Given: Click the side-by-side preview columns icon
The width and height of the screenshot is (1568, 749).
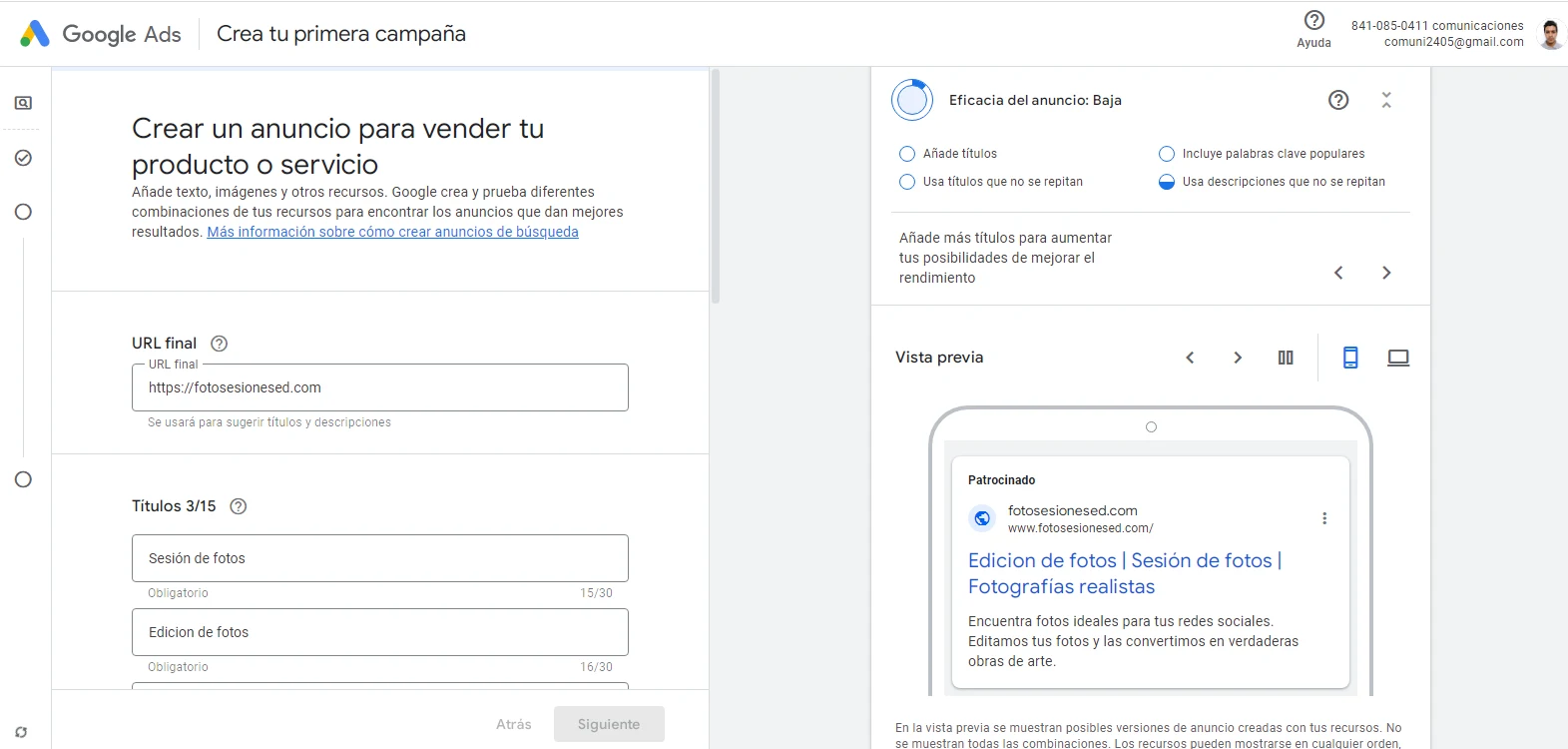Looking at the screenshot, I should [1286, 358].
